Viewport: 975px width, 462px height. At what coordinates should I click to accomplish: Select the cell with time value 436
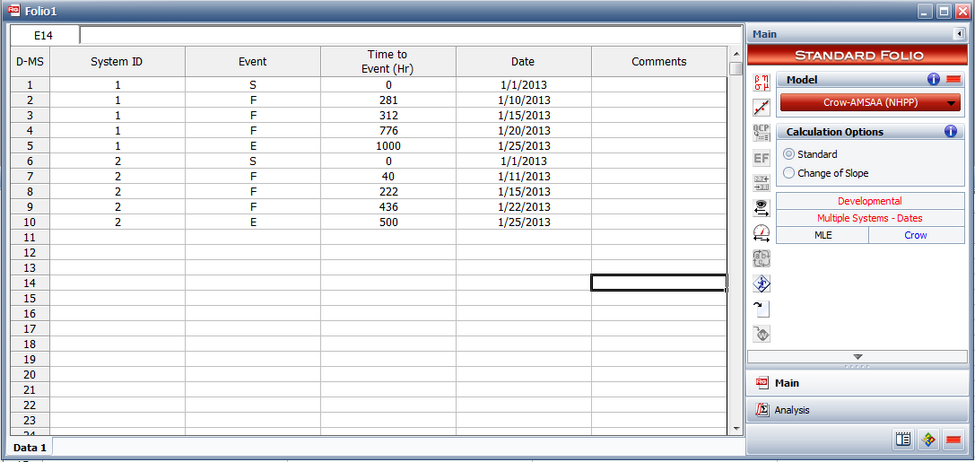(x=388, y=206)
